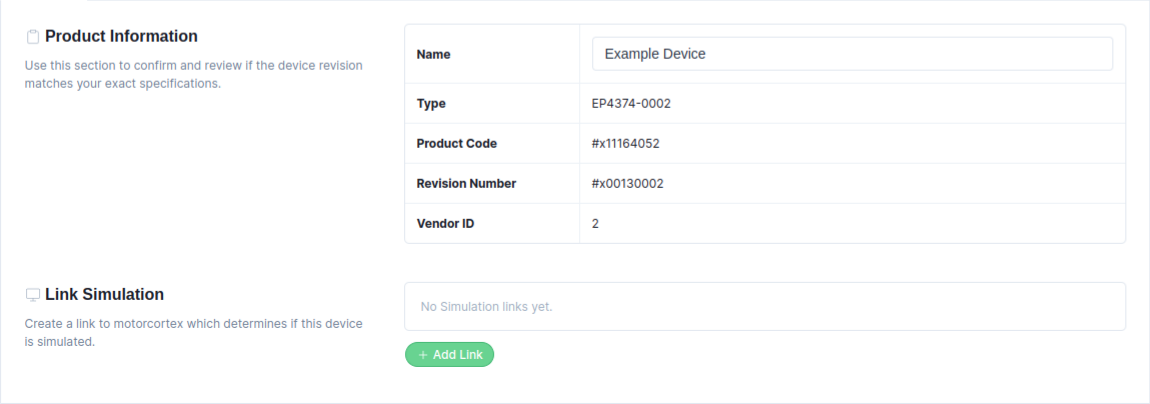
Task: Click the Link Simulation heading
Action: [105, 295]
